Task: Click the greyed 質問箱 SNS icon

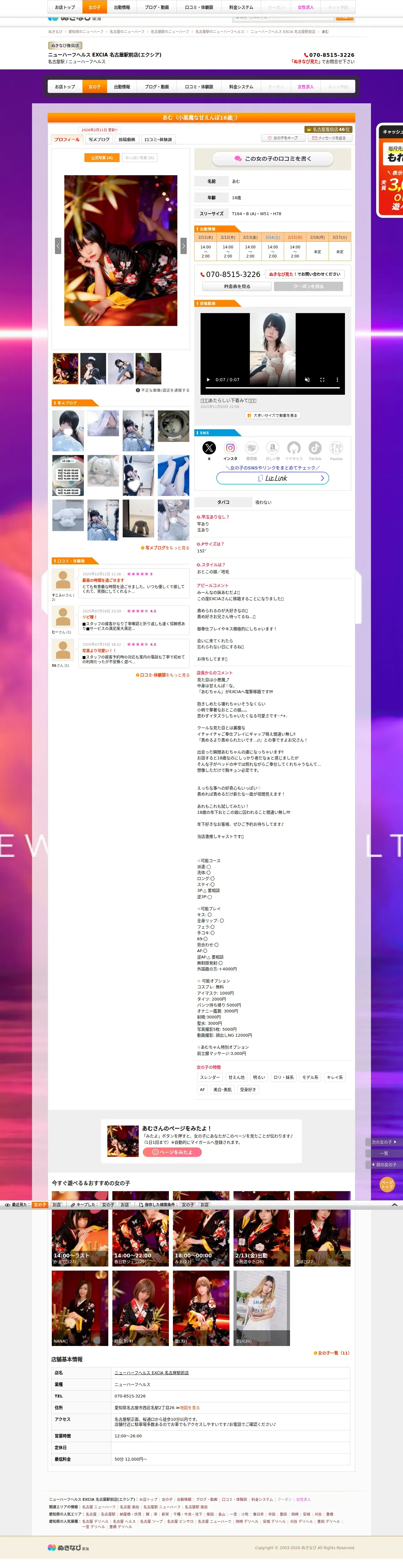Action: click(251, 448)
